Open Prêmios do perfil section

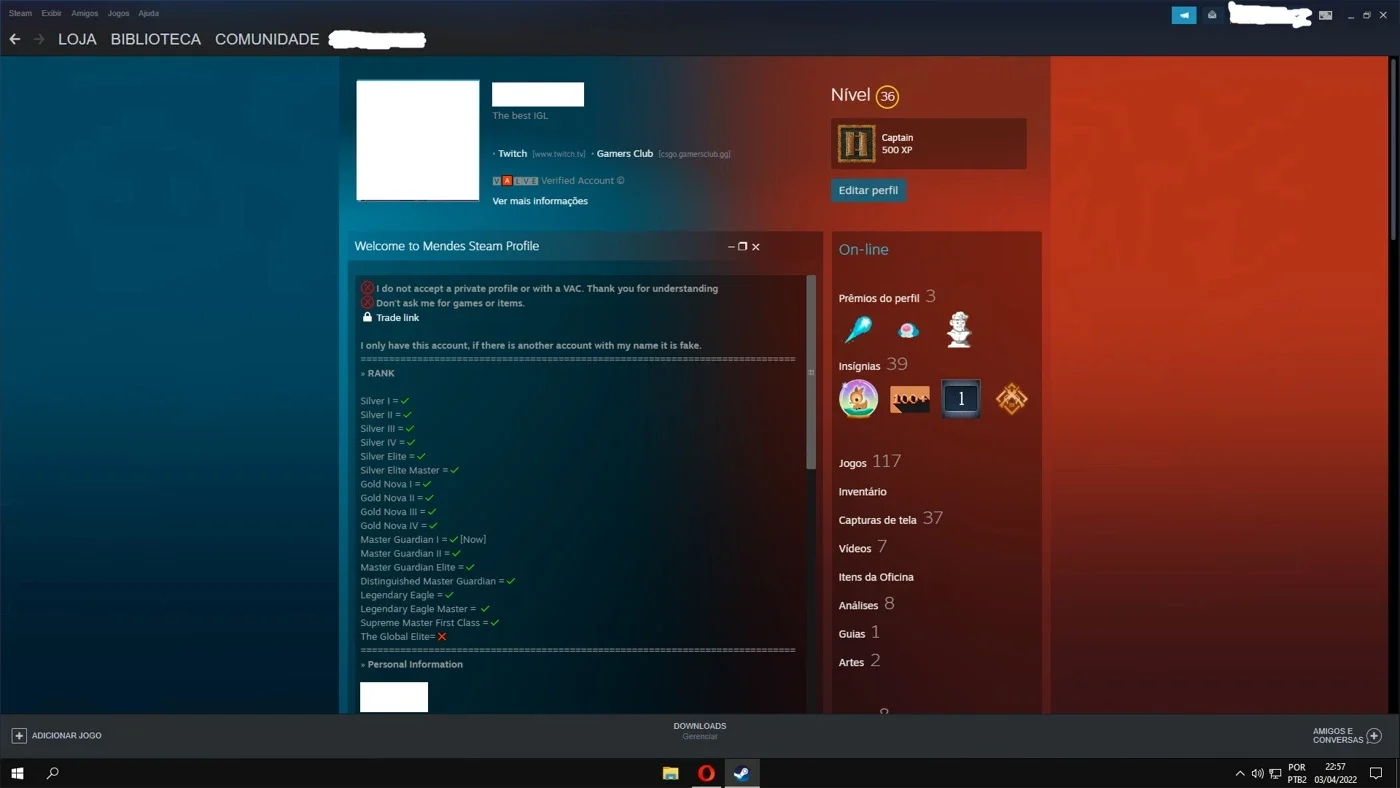[x=879, y=298]
